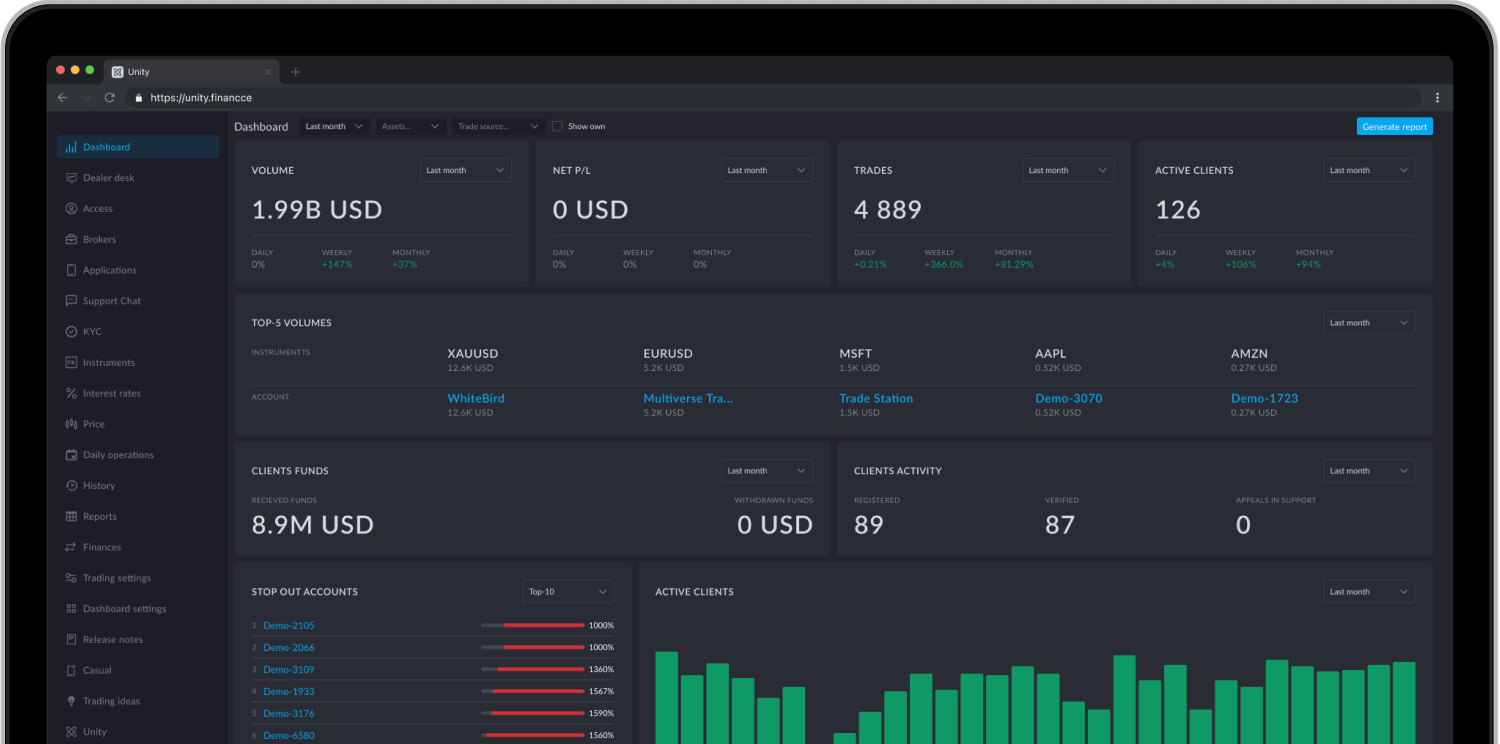Click the Dealer desk sidebar icon
1500x744 pixels.
tap(71, 178)
